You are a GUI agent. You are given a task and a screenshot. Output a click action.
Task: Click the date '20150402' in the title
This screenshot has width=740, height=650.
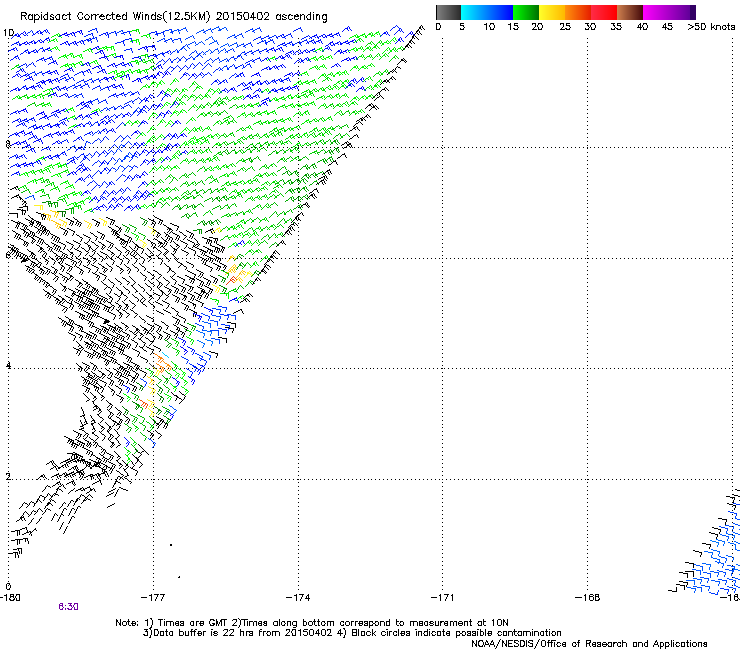243,16
